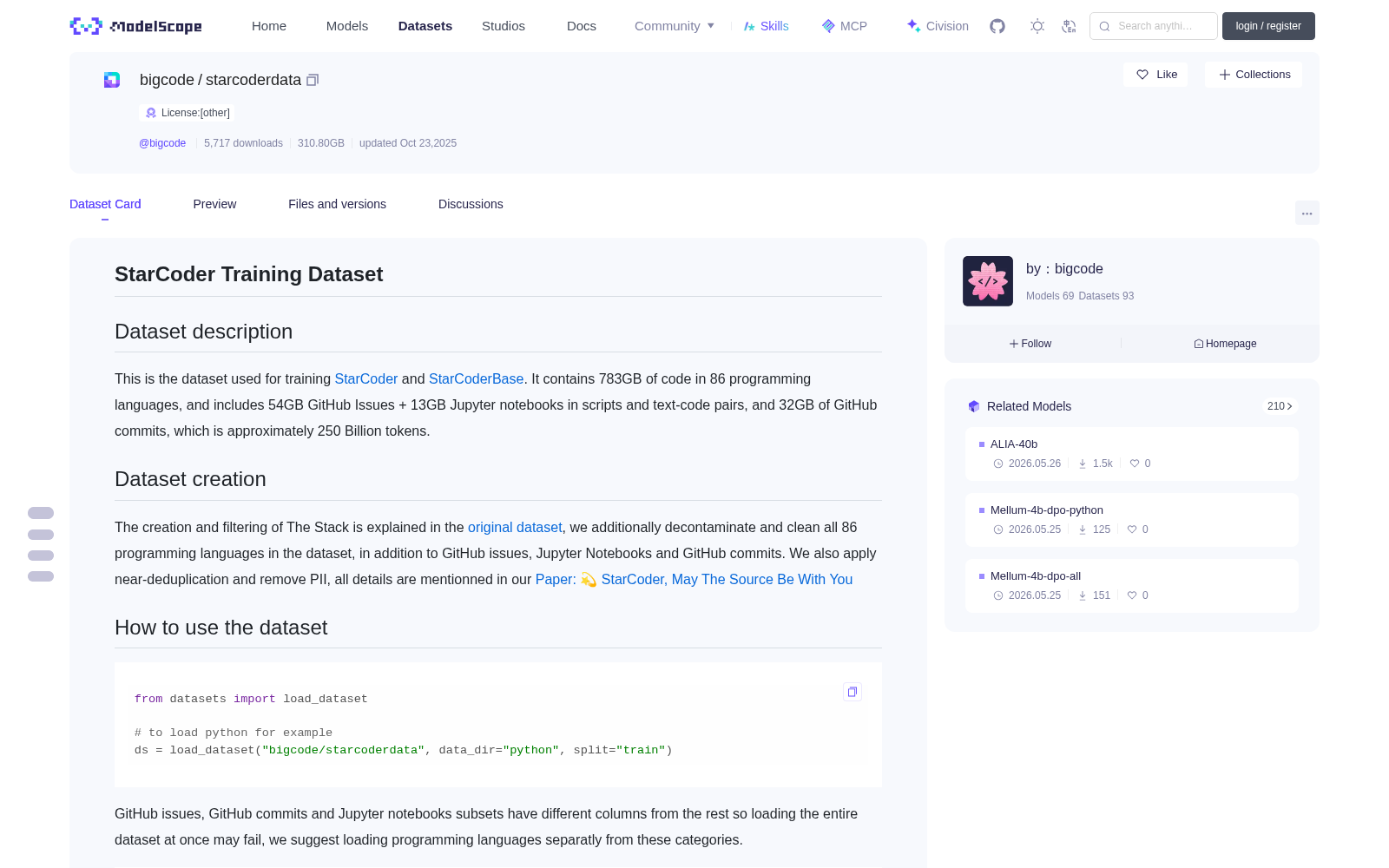Select the Dataset Card tab
This screenshot has height=868, width=1389.
point(105,204)
